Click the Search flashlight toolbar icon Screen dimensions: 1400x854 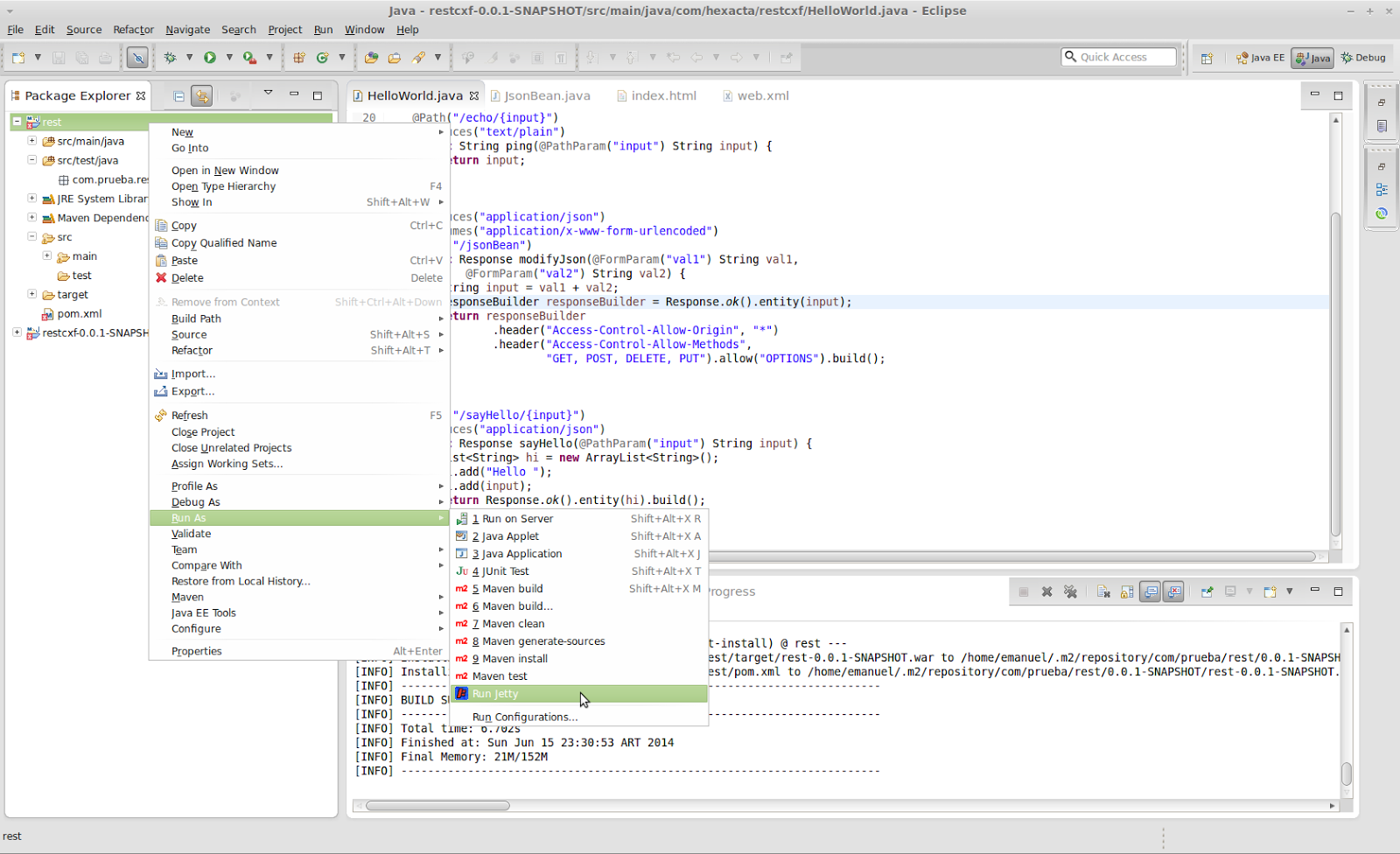tap(419, 58)
